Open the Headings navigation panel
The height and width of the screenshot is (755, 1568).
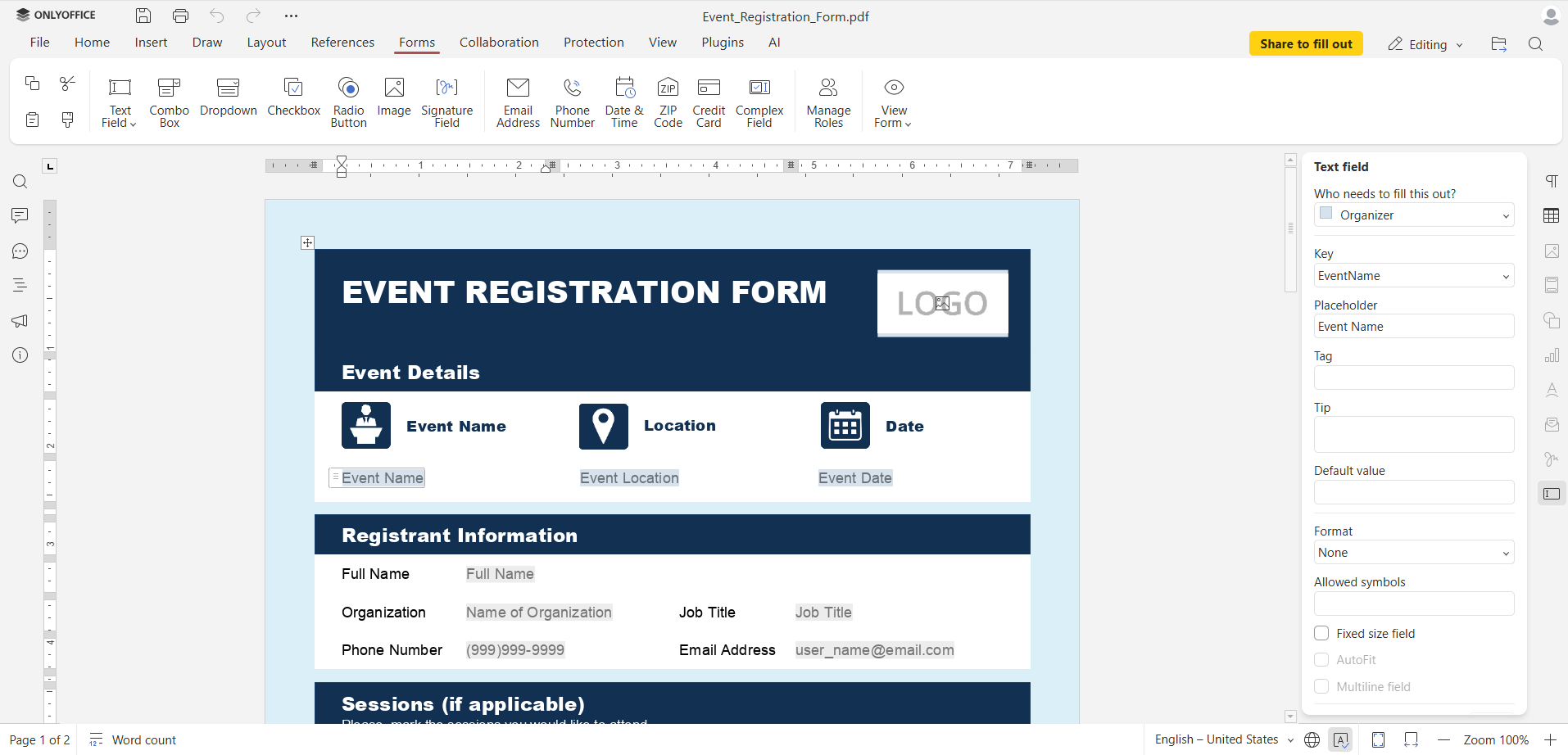pos(20,286)
